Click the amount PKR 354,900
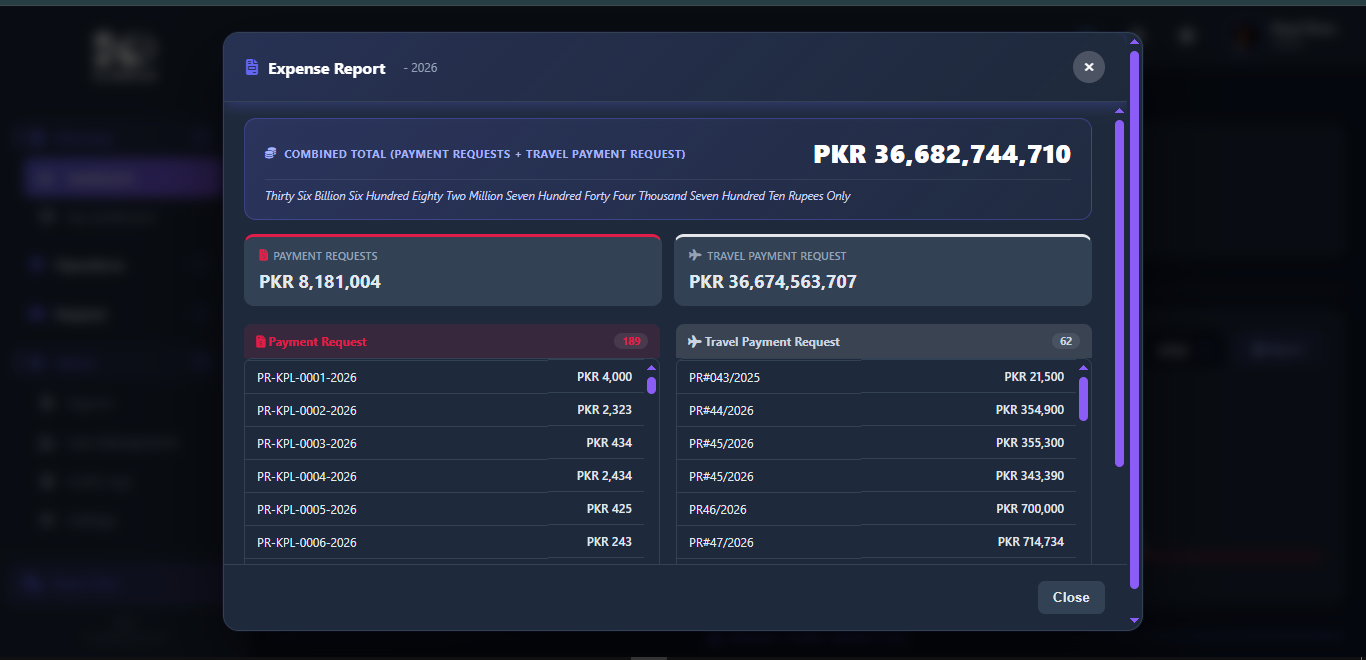 click(x=1030, y=410)
